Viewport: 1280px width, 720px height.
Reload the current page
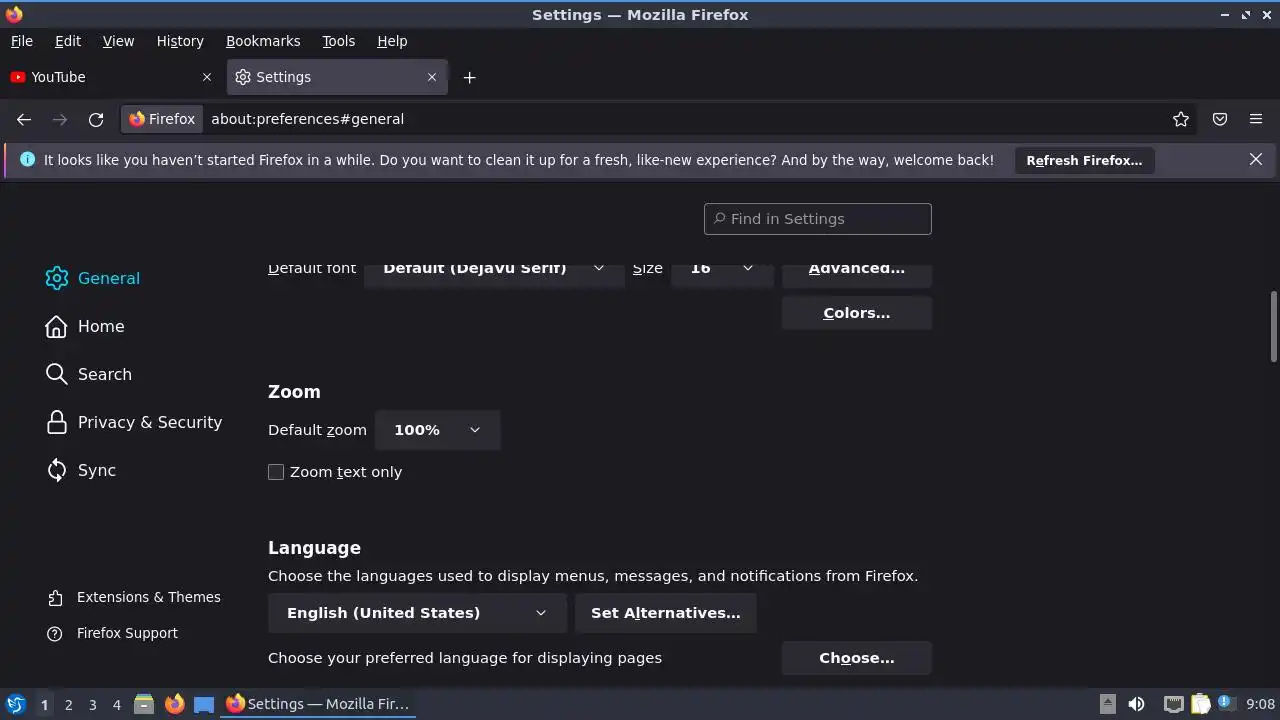[x=96, y=119]
